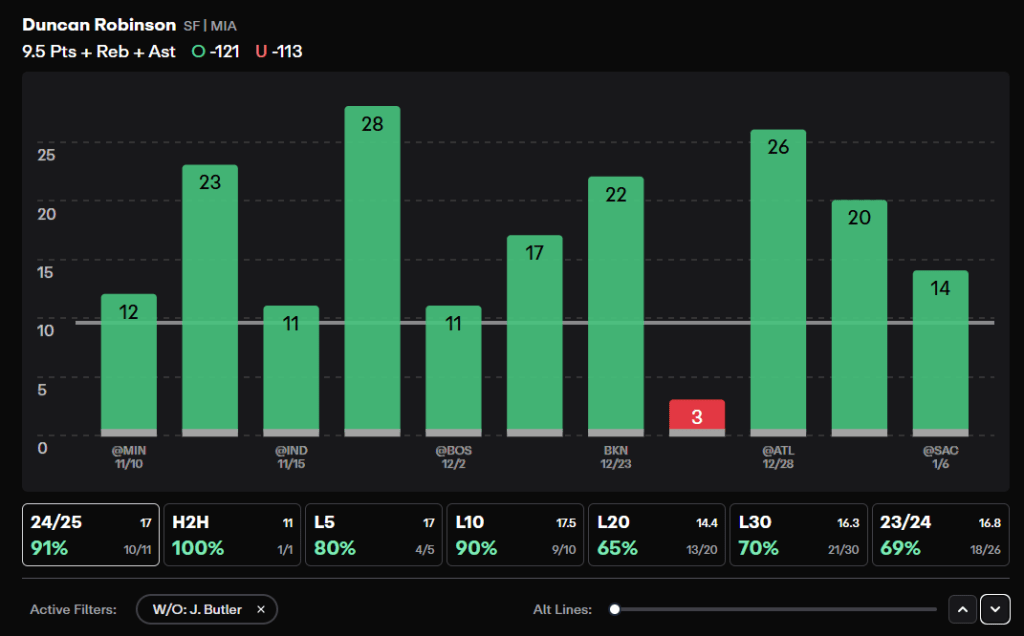Pick the Over -121 odds
Screen dimensions: 1024x636
(216, 52)
